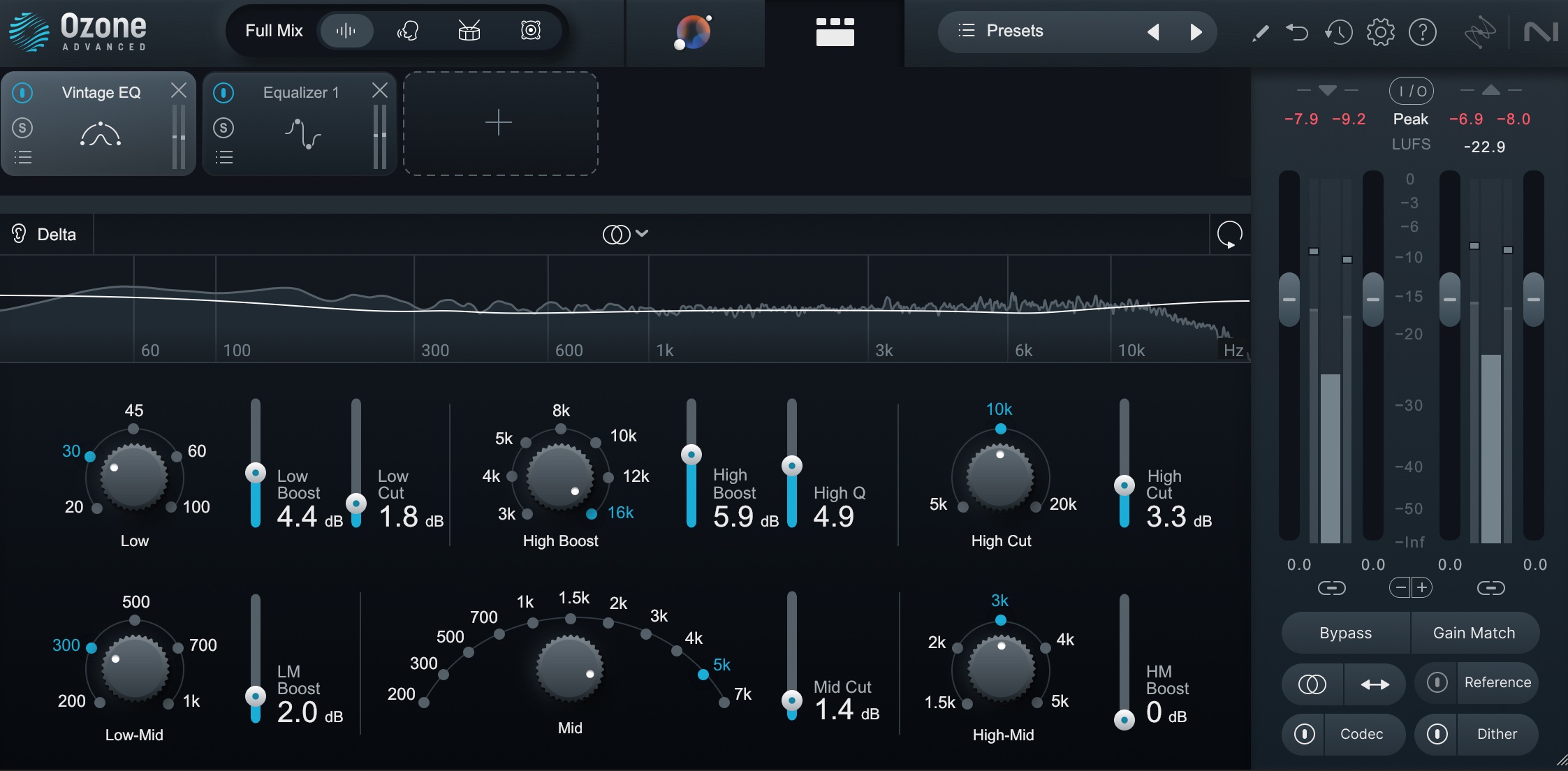Image resolution: width=1568 pixels, height=771 pixels.
Task: Open the Presets list
Action: (x=1001, y=31)
